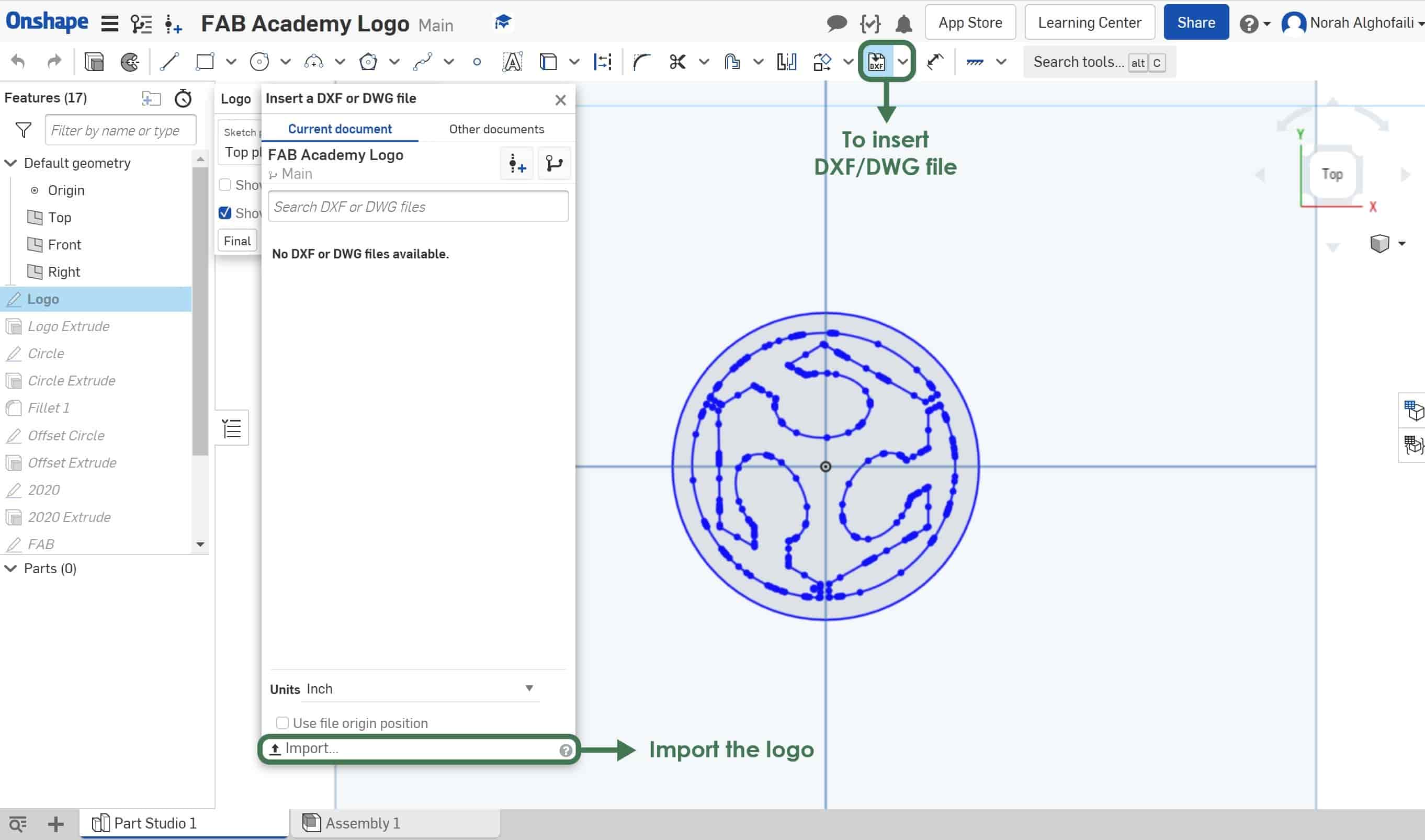
Task: Select the Rectangle sketch tool
Action: coord(205,61)
